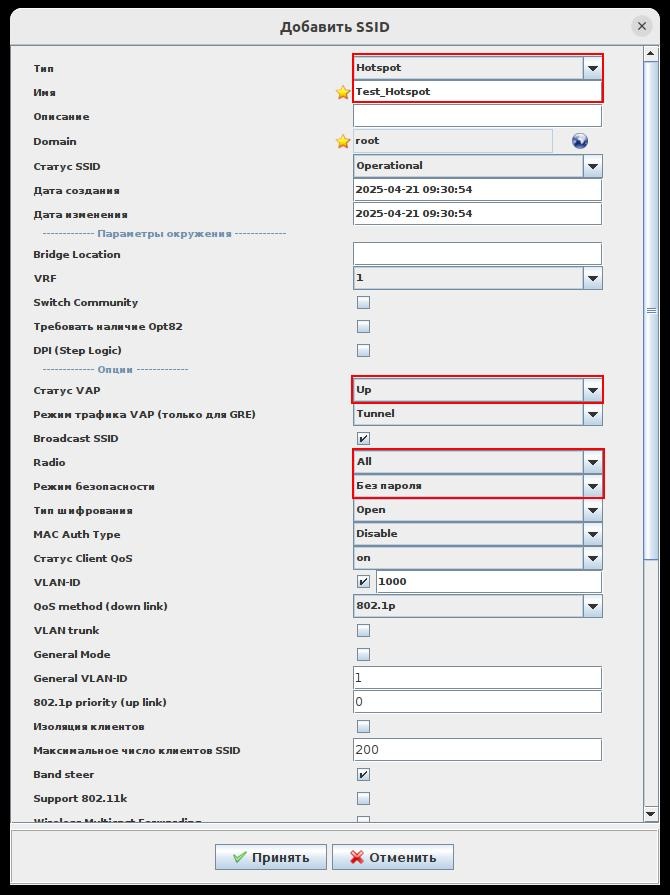The height and width of the screenshot is (895, 670).
Task: Click the scrollbar down arrow
Action: [x=651, y=814]
